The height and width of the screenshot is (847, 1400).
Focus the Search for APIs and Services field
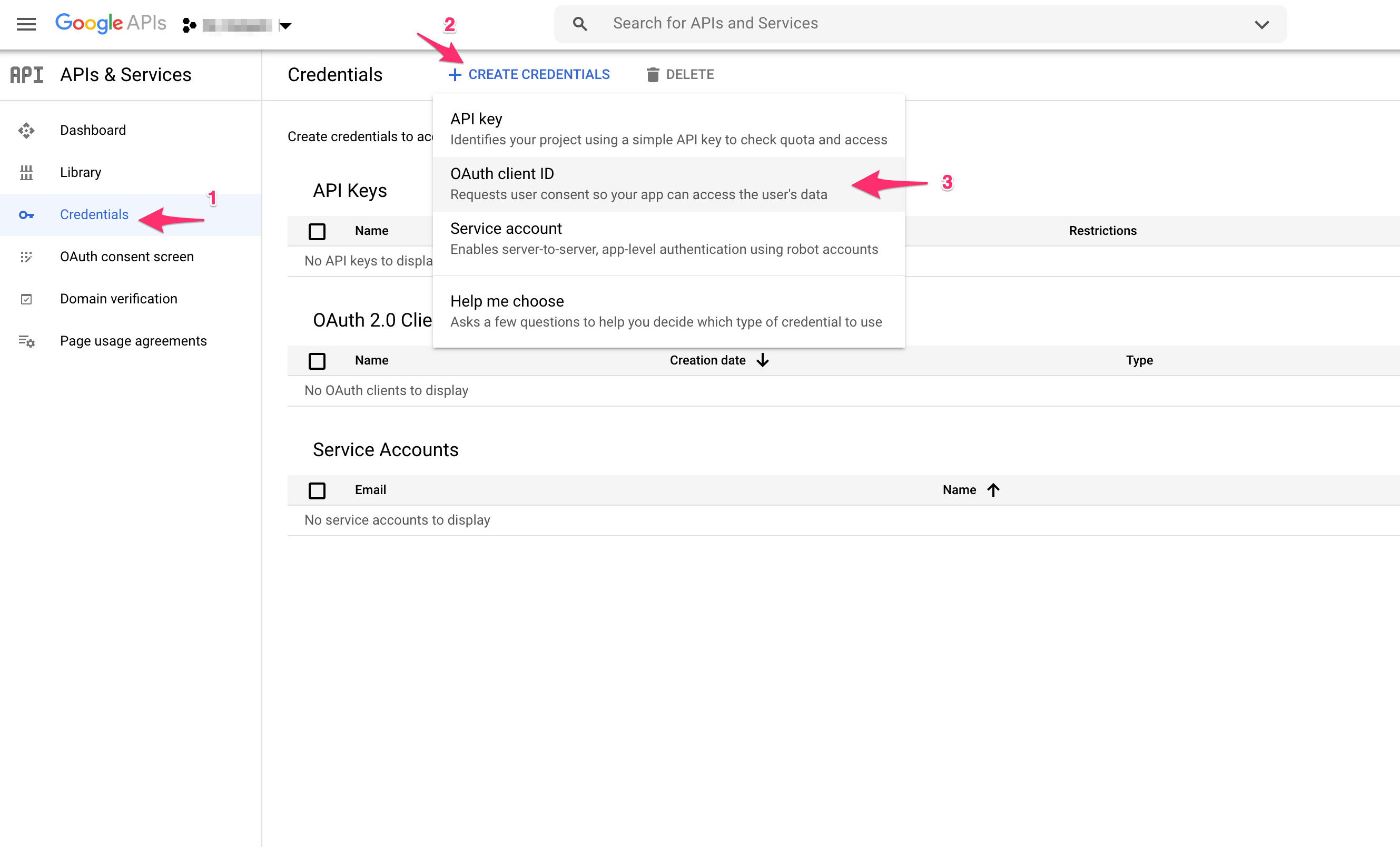coord(921,24)
